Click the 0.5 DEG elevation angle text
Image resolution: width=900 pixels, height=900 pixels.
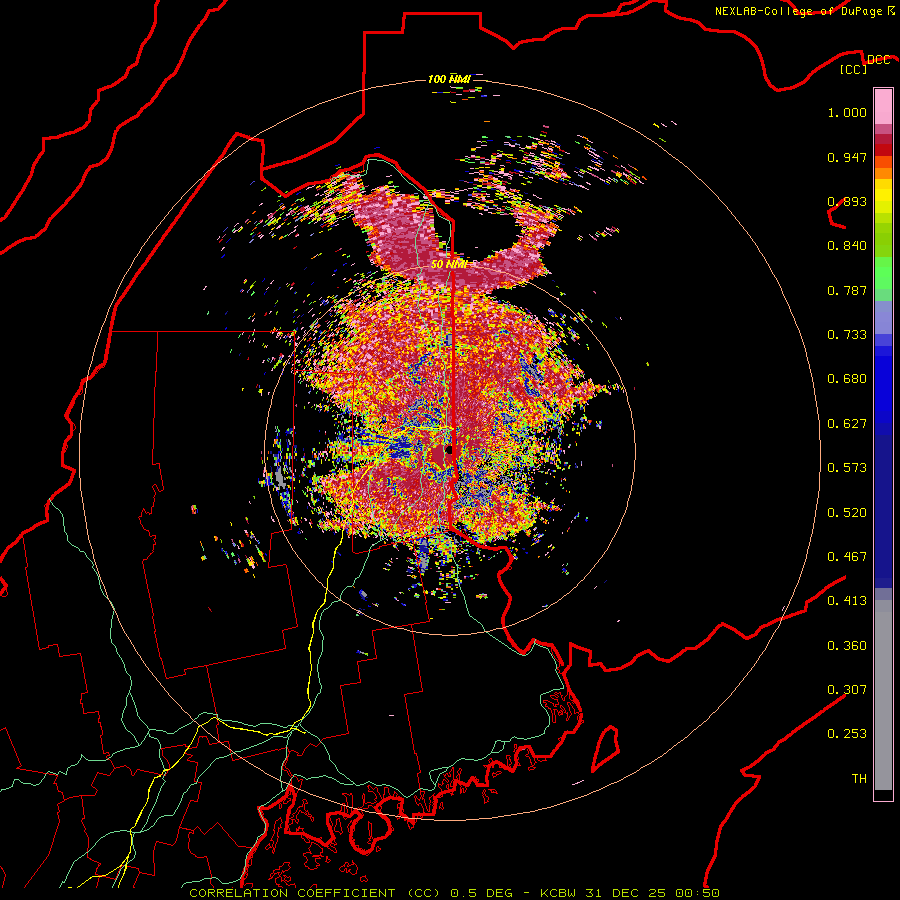point(480,893)
